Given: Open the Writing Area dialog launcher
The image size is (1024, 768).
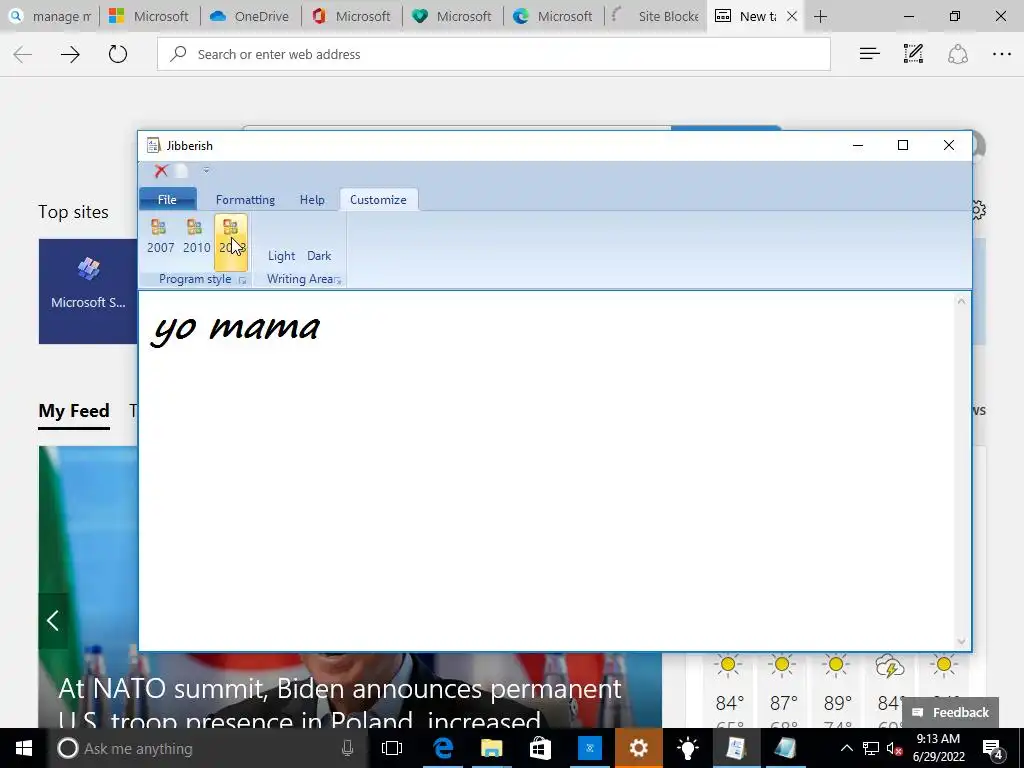Looking at the screenshot, I should (338, 281).
